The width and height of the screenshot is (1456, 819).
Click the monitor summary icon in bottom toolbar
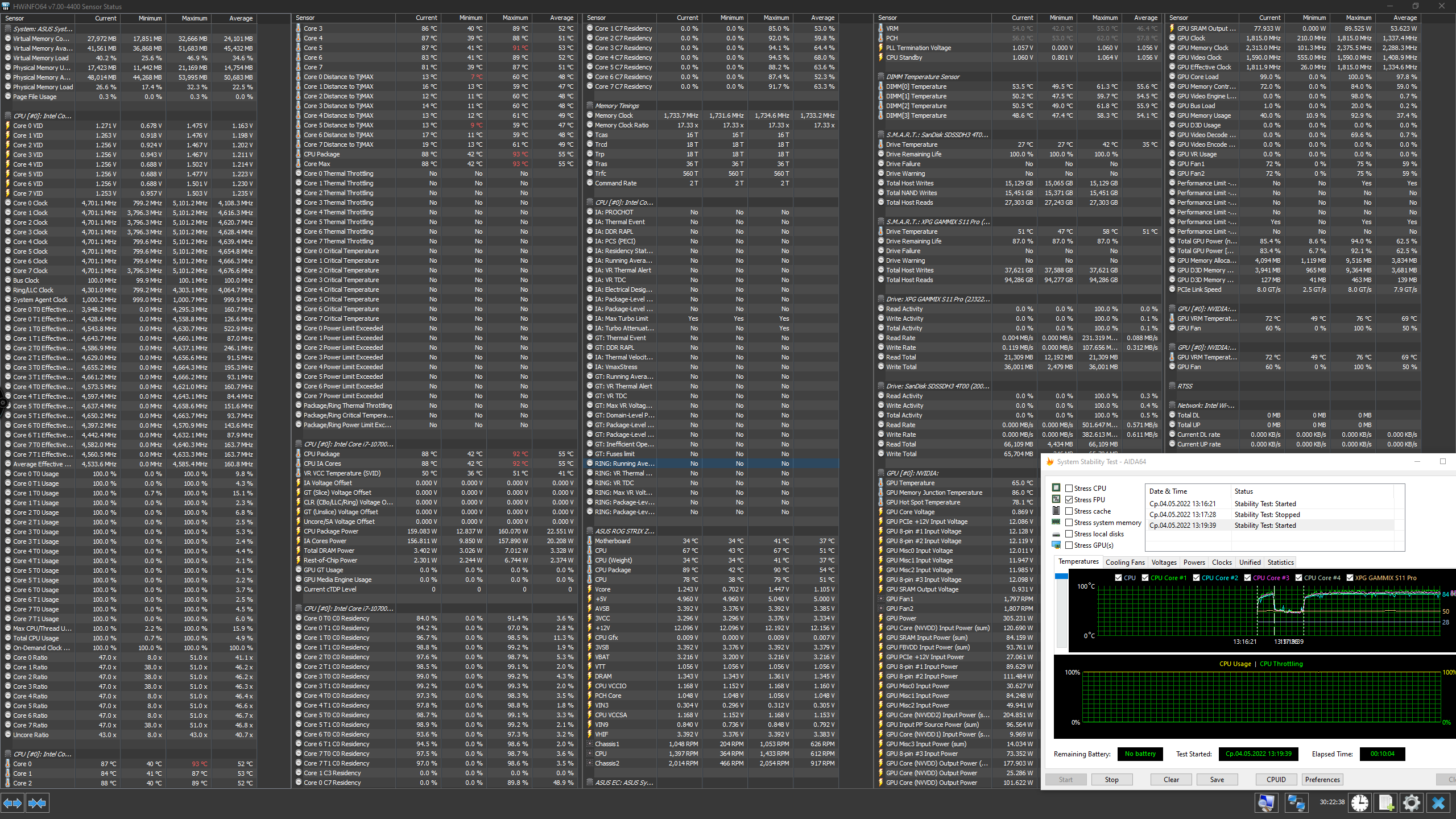1266,803
